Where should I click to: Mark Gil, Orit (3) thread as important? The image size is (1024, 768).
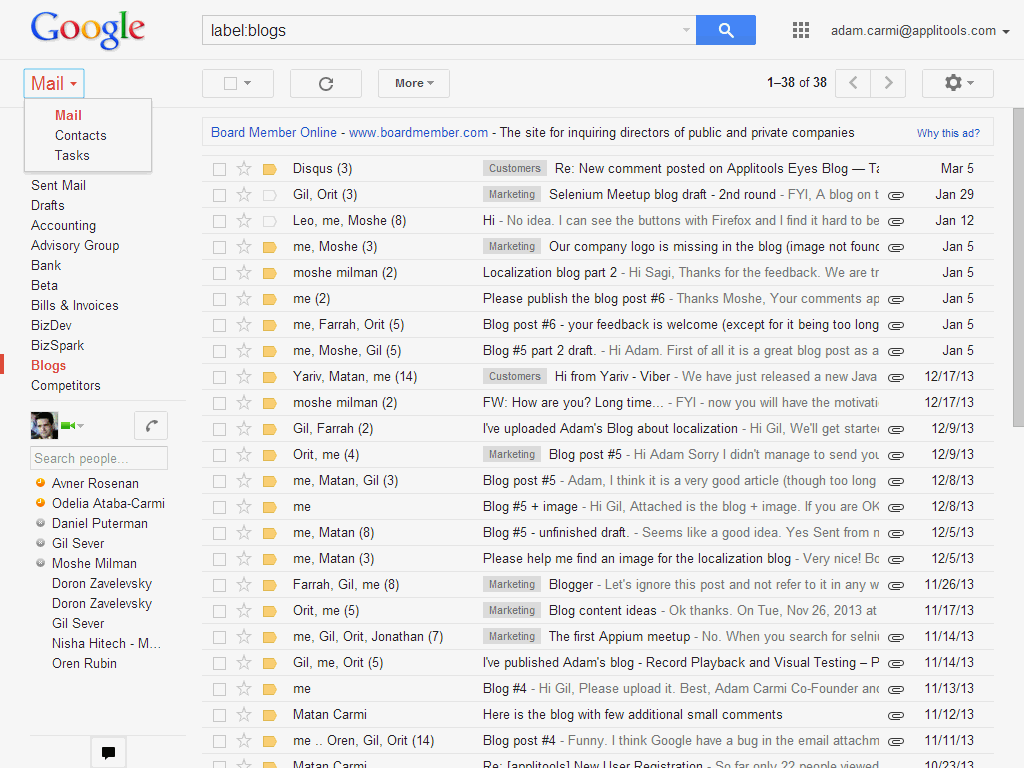pos(269,195)
